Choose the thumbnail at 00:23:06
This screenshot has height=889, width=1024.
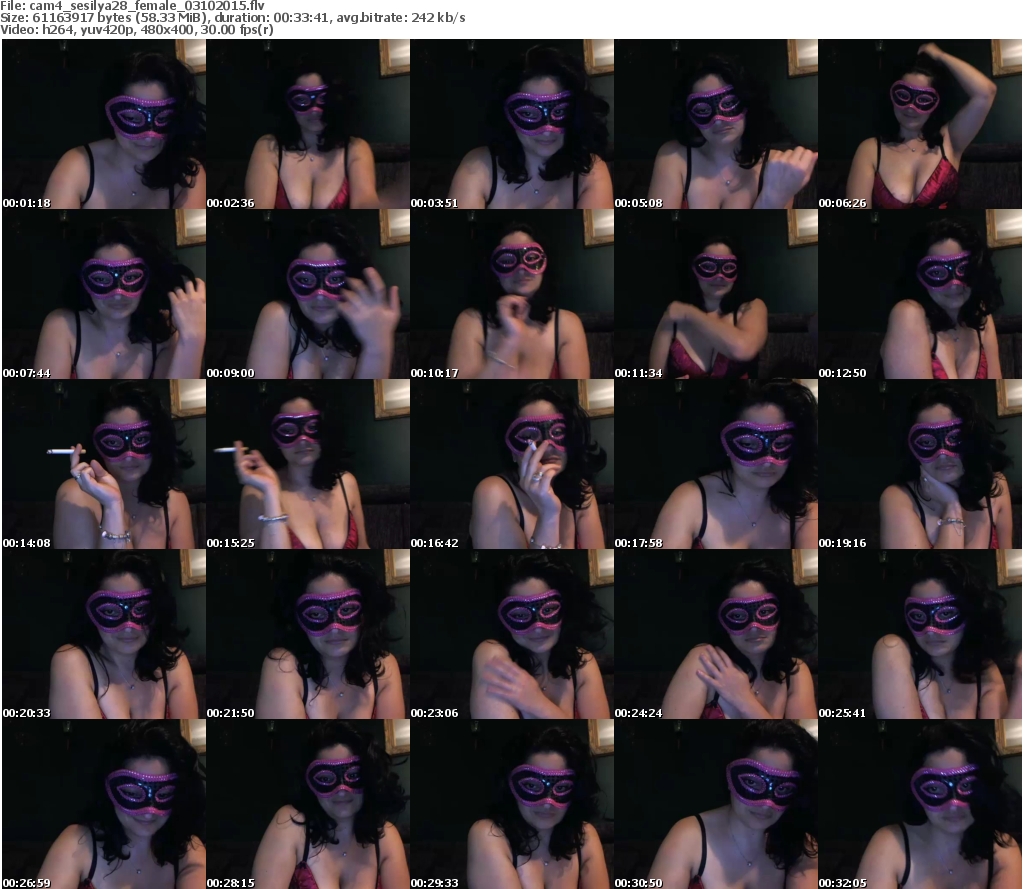512,634
